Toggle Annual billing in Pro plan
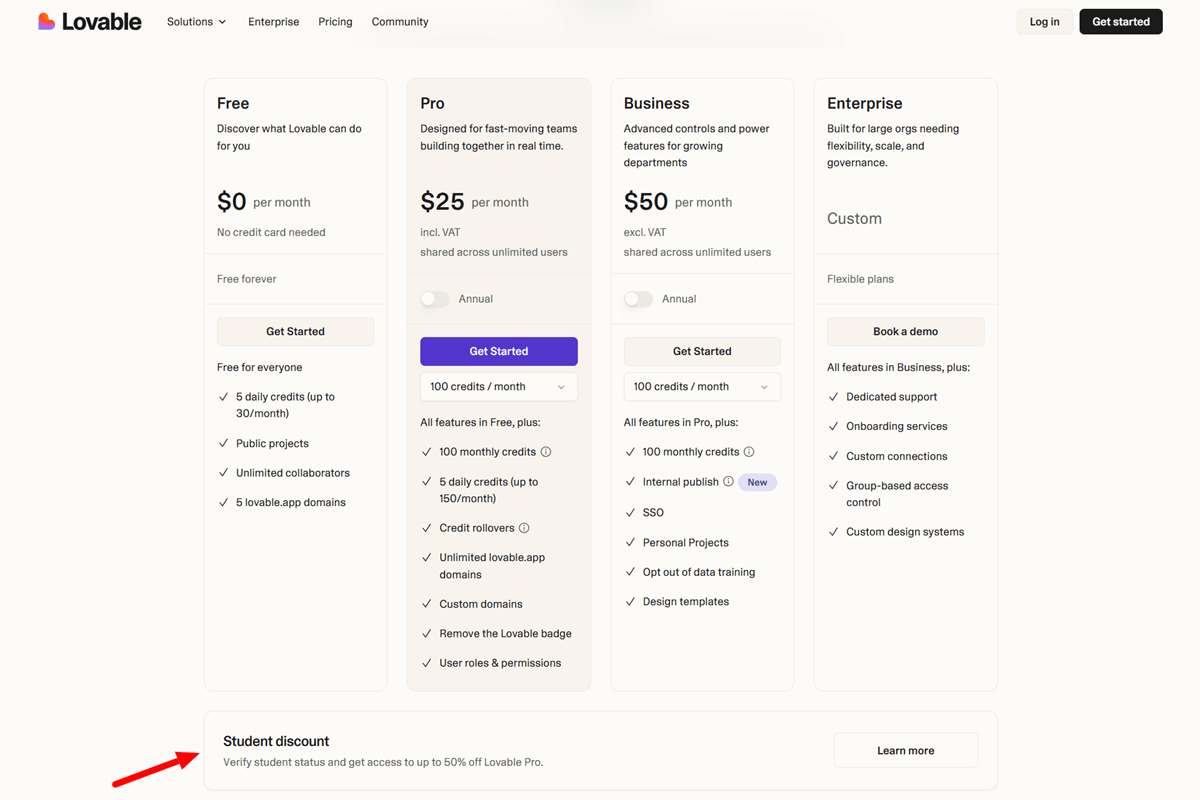 click(x=435, y=299)
